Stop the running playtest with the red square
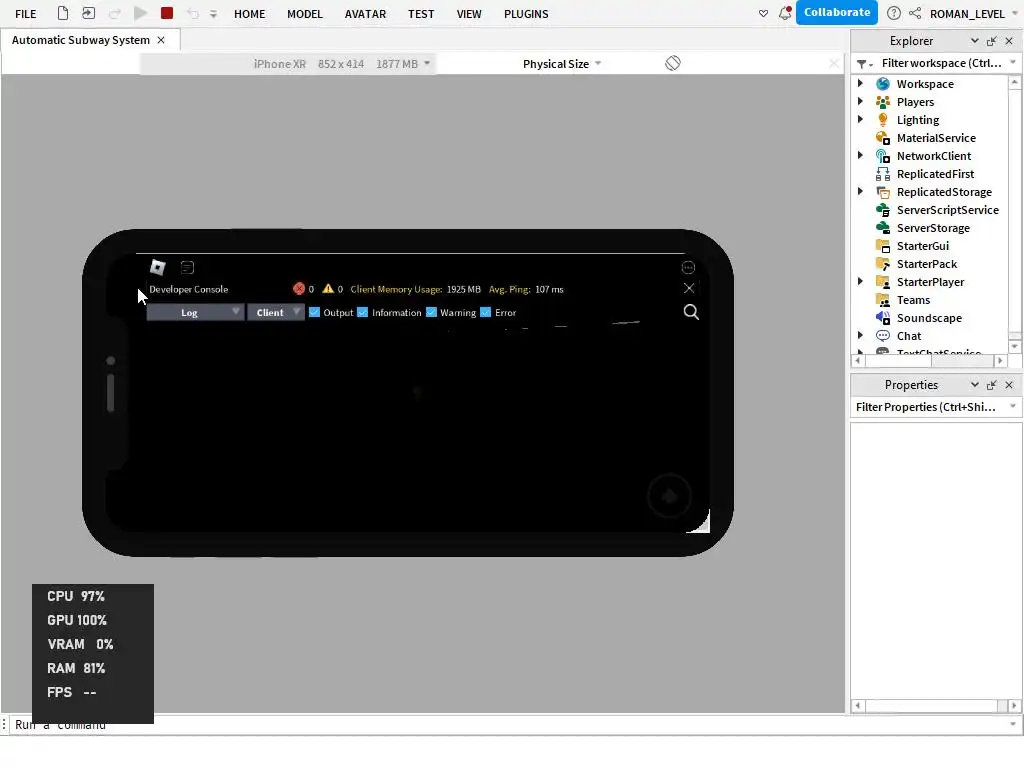The width and height of the screenshot is (1024, 768). 167,13
